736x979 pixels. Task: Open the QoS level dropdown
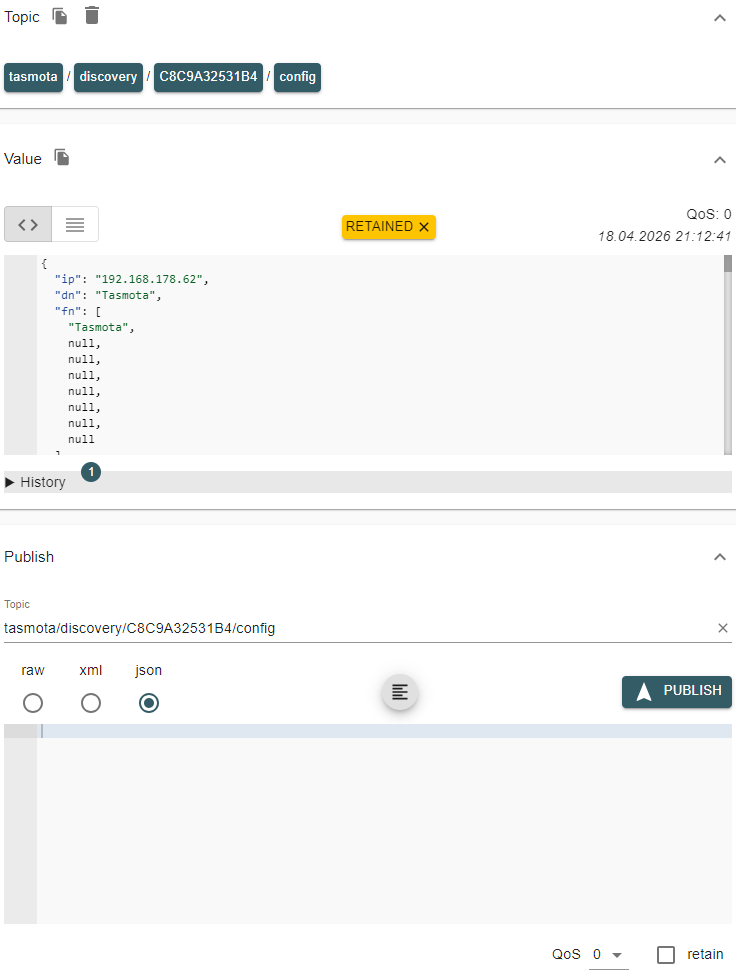(608, 954)
